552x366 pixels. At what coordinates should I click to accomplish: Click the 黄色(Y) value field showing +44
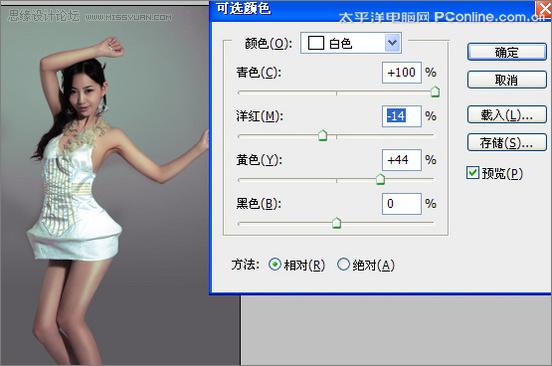coord(402,160)
